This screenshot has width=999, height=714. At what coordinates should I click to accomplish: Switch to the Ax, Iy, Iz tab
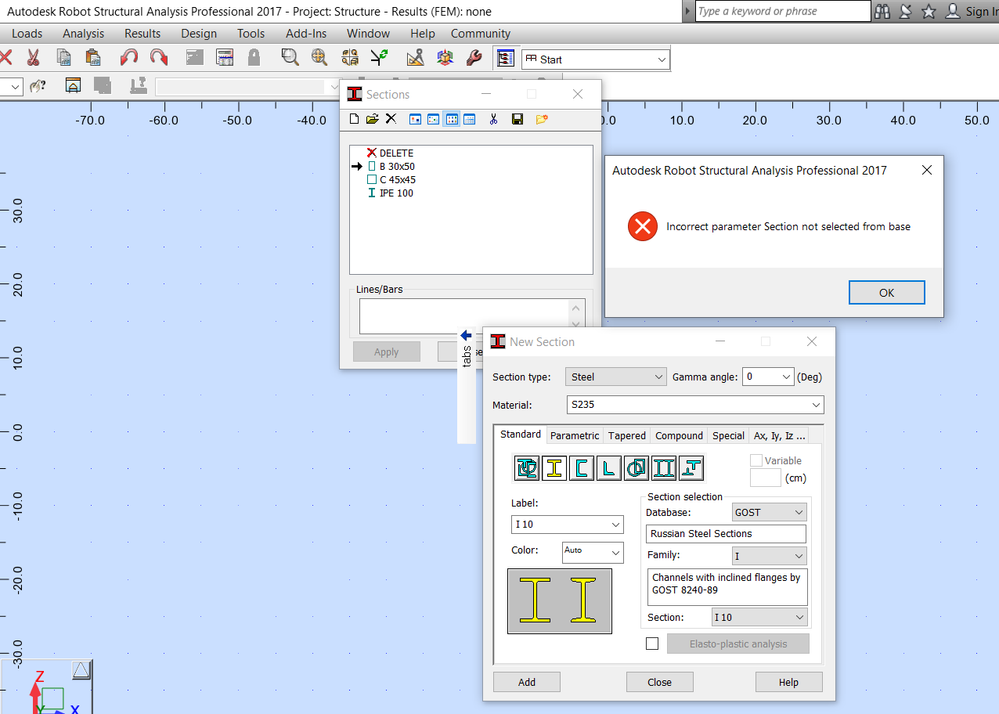coord(779,436)
